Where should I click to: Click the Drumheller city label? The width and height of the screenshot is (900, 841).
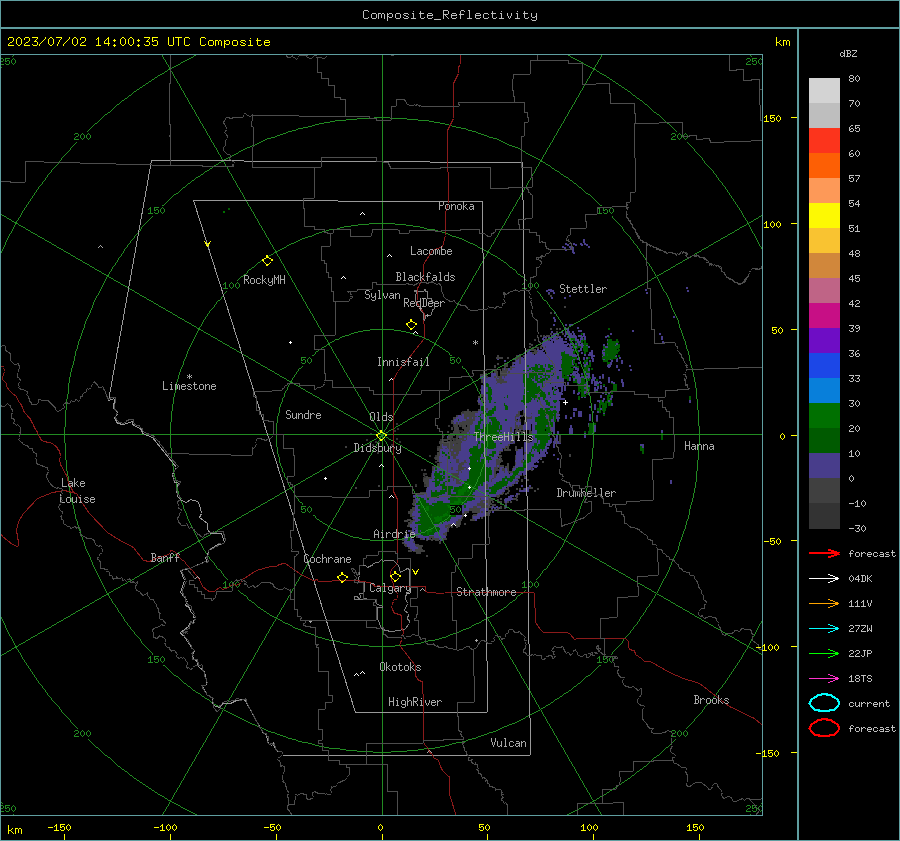(586, 493)
